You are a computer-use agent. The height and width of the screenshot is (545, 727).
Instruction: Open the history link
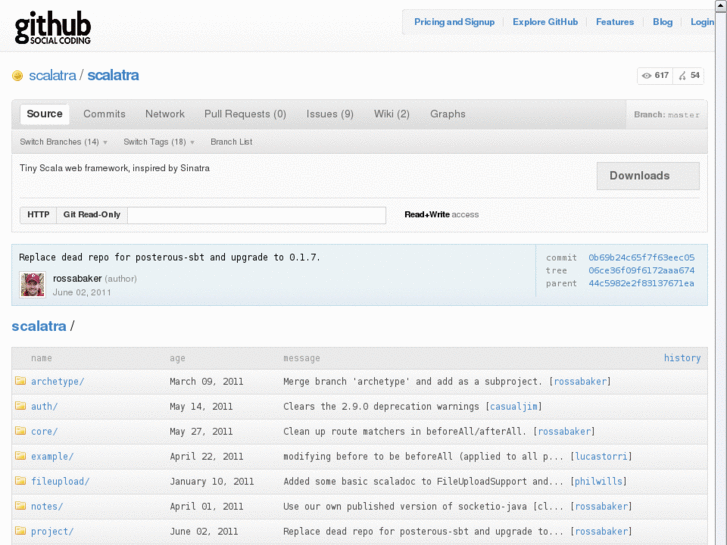tap(682, 358)
